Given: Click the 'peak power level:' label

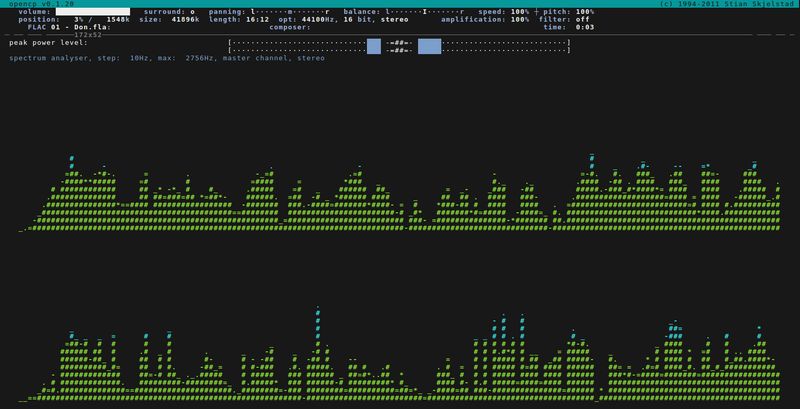Looking at the screenshot, I should [48, 43].
